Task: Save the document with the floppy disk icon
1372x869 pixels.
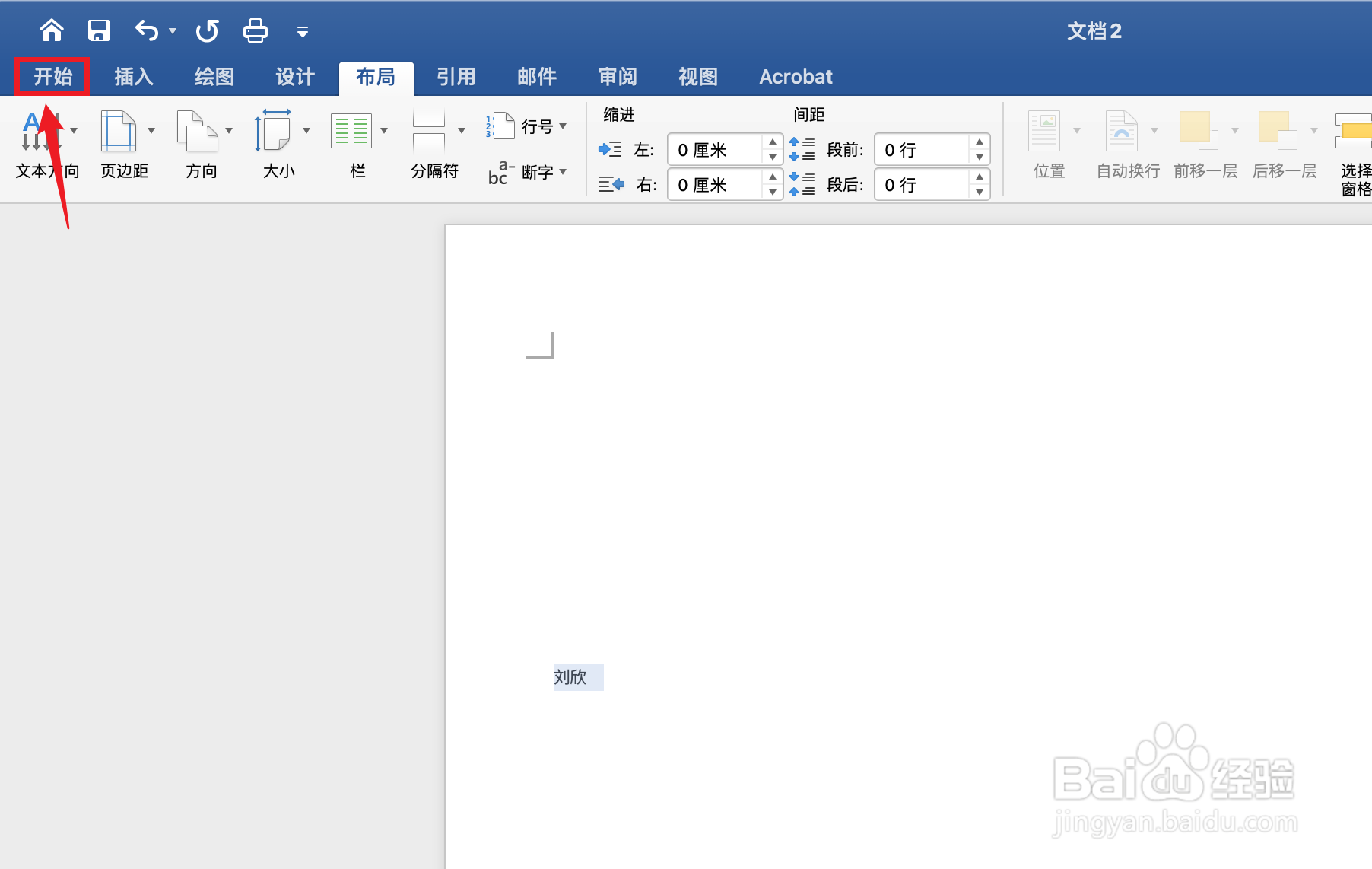Action: 99,30
